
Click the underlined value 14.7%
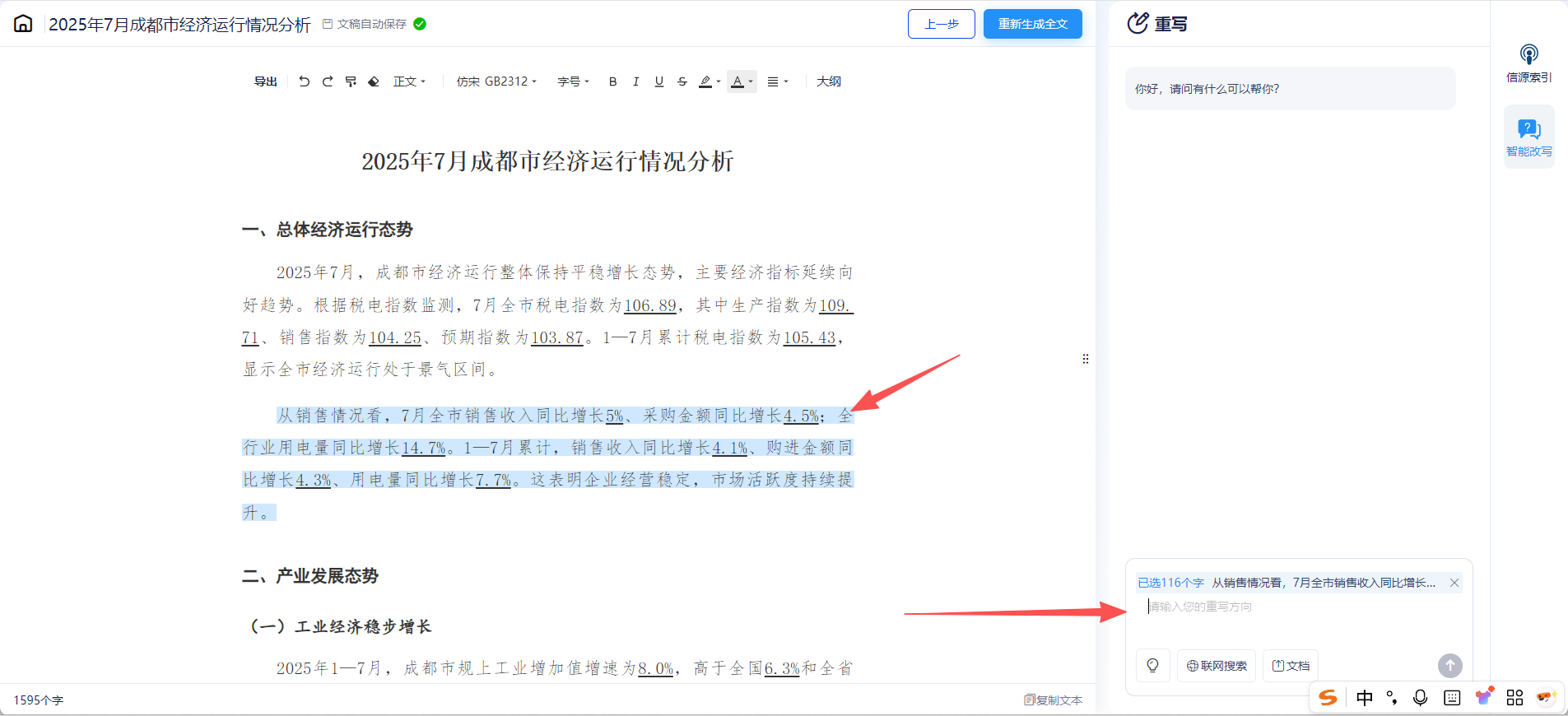(x=423, y=448)
